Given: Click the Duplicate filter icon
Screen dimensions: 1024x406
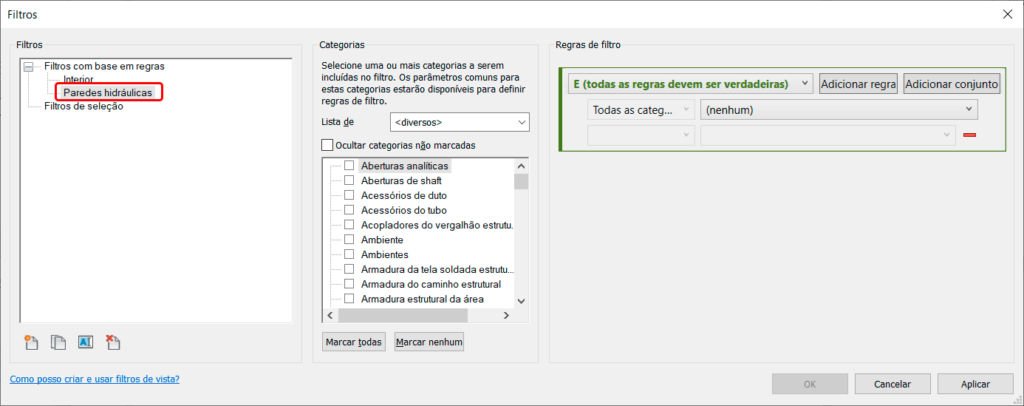Looking at the screenshot, I should (x=58, y=342).
